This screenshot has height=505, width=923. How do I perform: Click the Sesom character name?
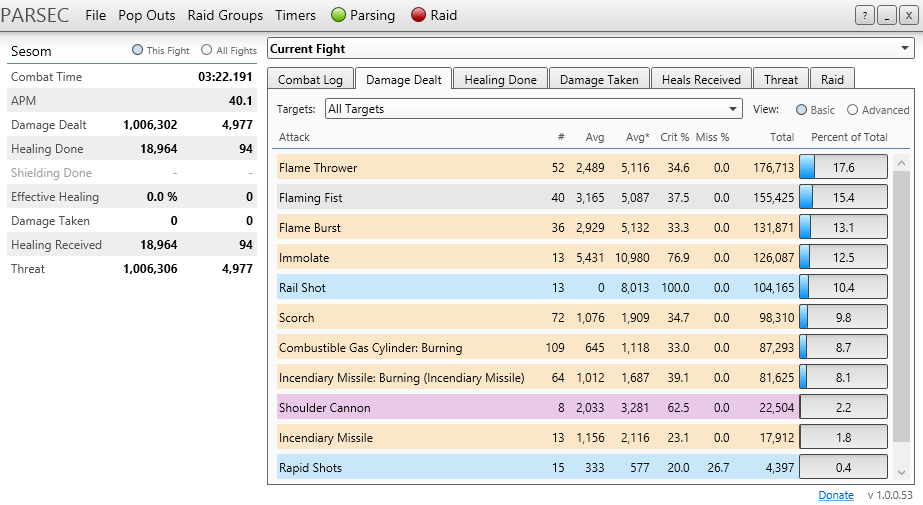coord(31,51)
